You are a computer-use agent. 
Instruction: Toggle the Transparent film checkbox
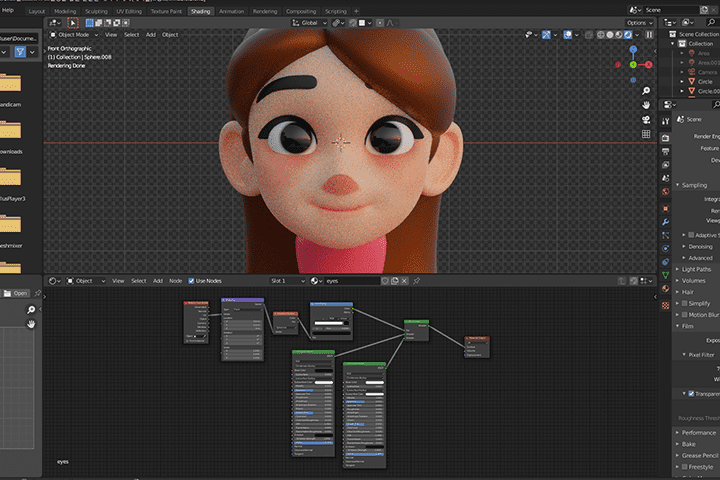[x=691, y=394]
